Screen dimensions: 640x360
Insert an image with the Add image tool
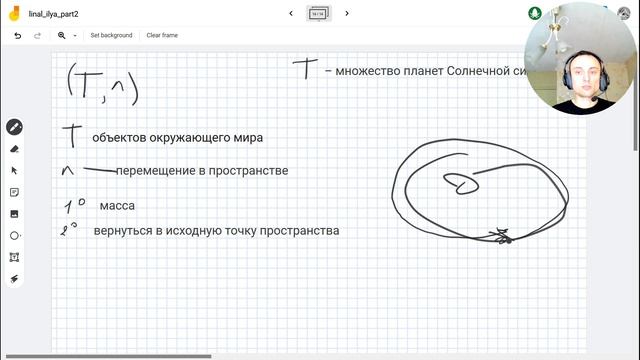[14, 214]
